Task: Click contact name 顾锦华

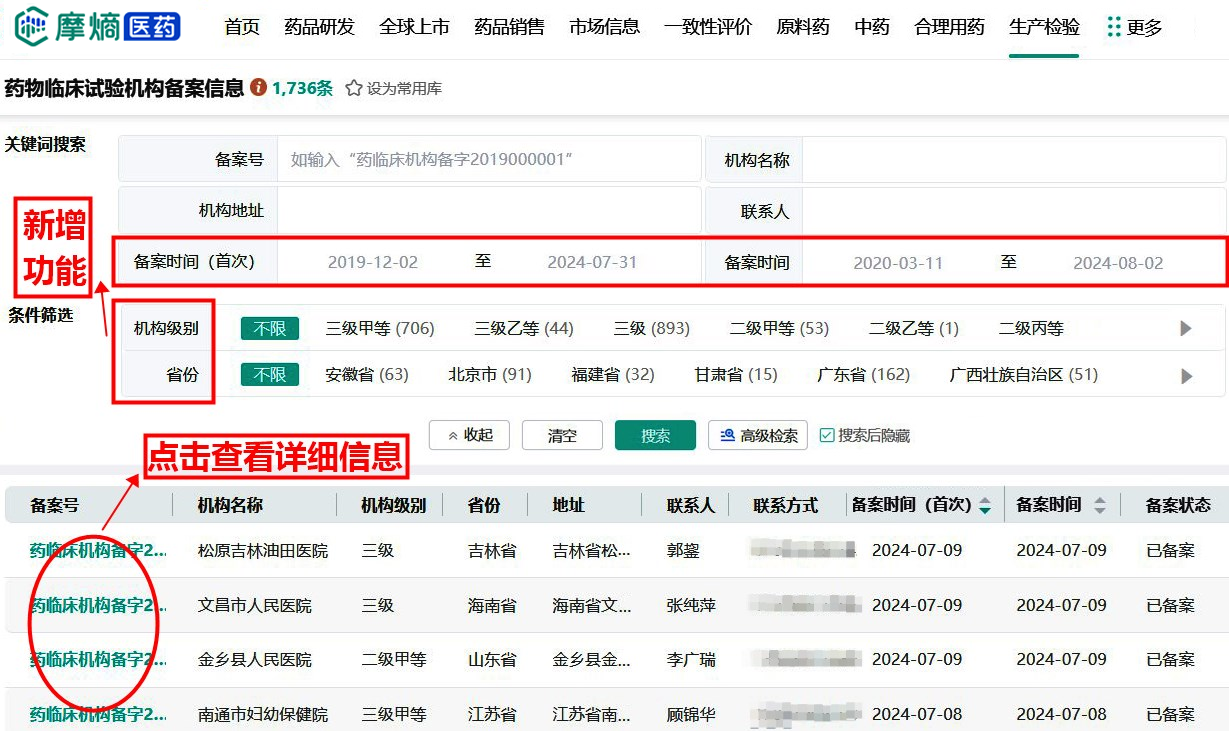Action: [x=691, y=714]
